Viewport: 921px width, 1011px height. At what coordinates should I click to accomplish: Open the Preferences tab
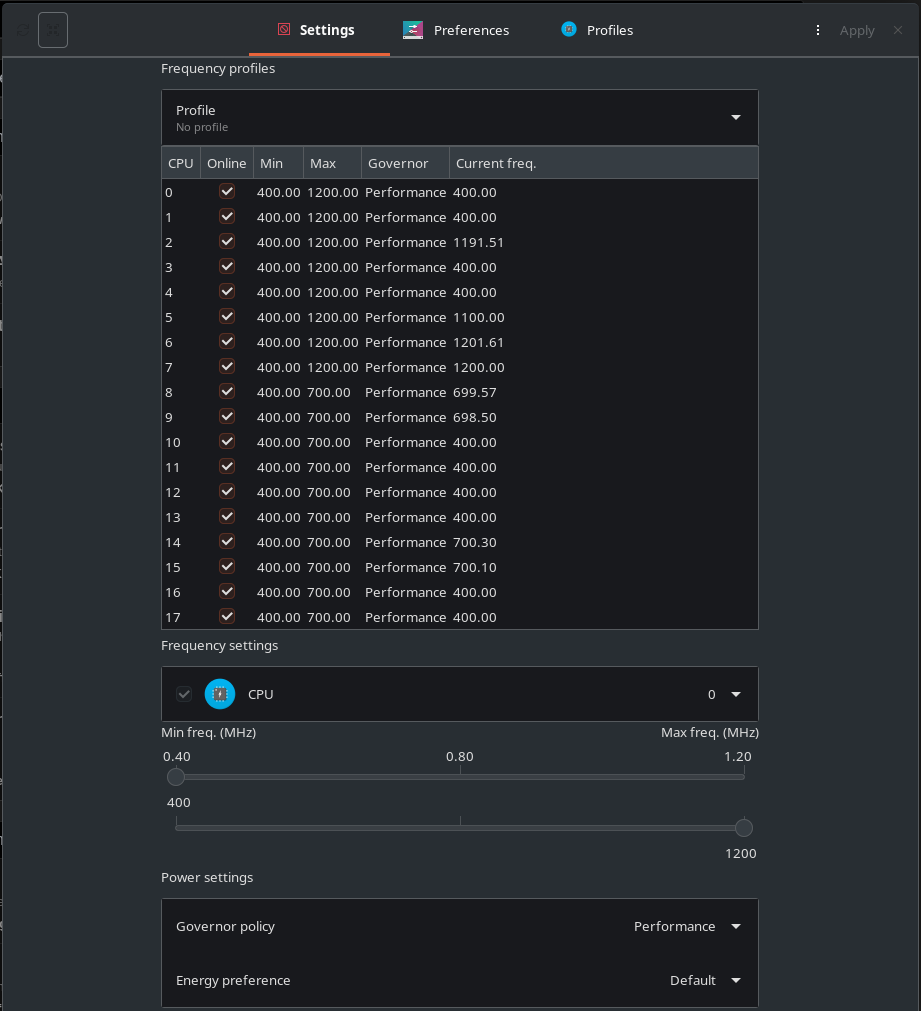click(x=456, y=30)
